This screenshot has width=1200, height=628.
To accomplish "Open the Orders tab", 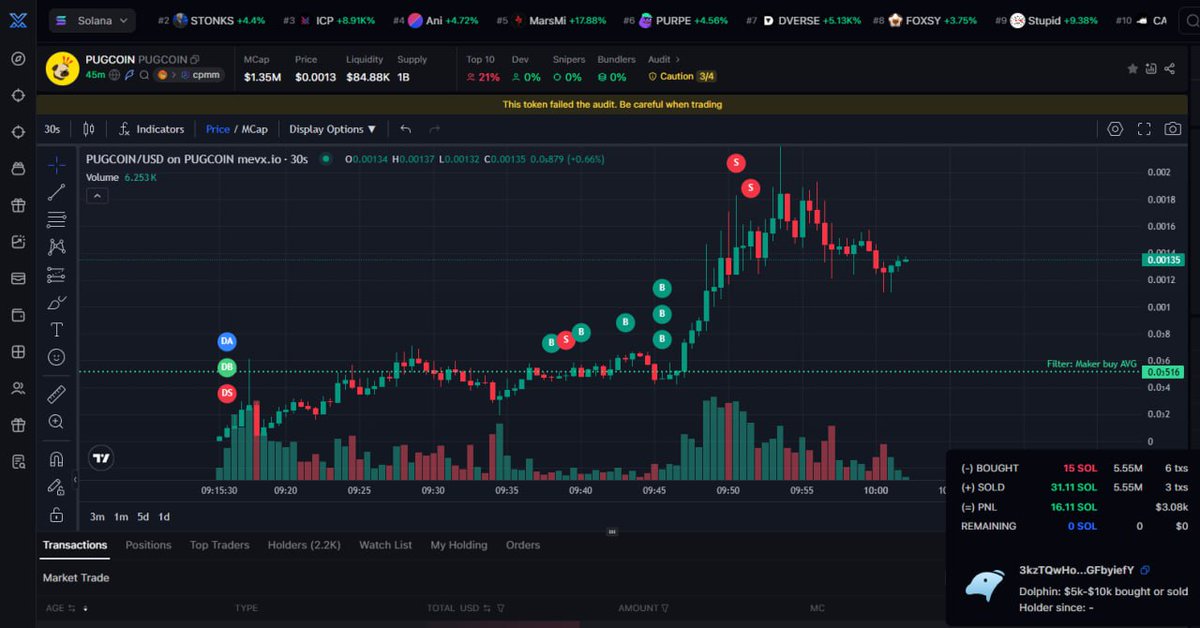I will [x=523, y=545].
